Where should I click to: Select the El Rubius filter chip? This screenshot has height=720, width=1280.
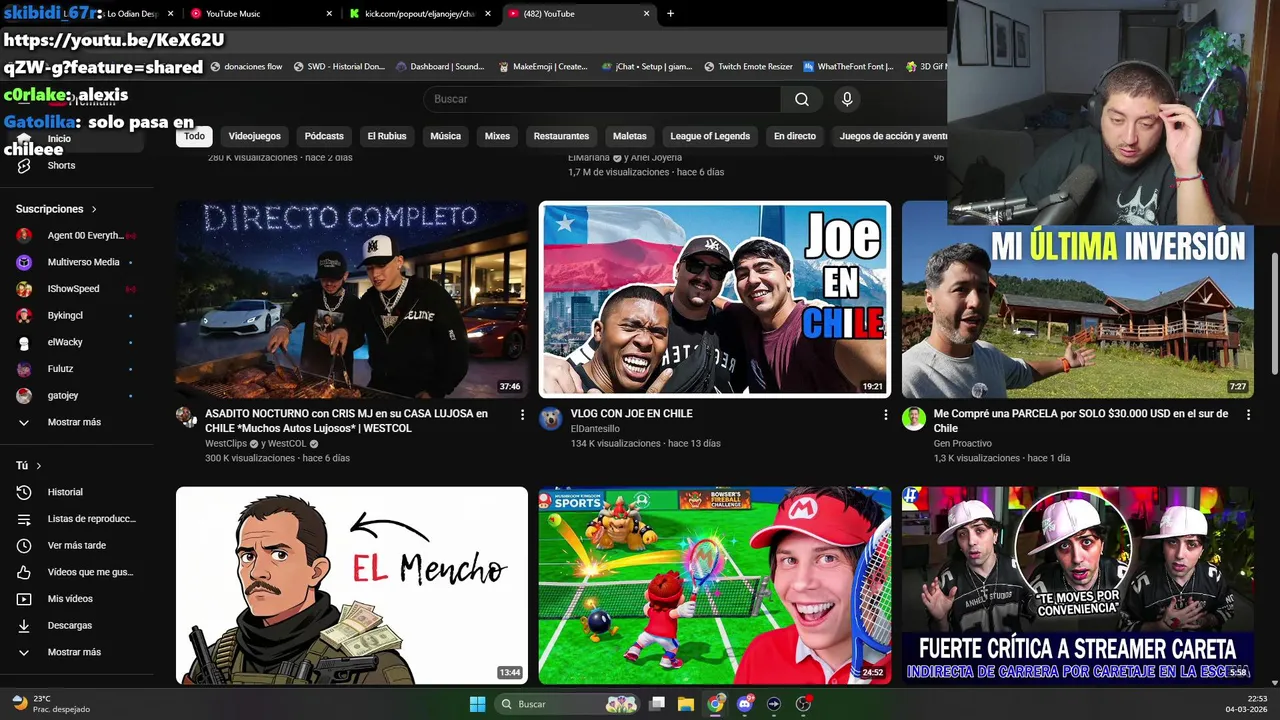(387, 136)
